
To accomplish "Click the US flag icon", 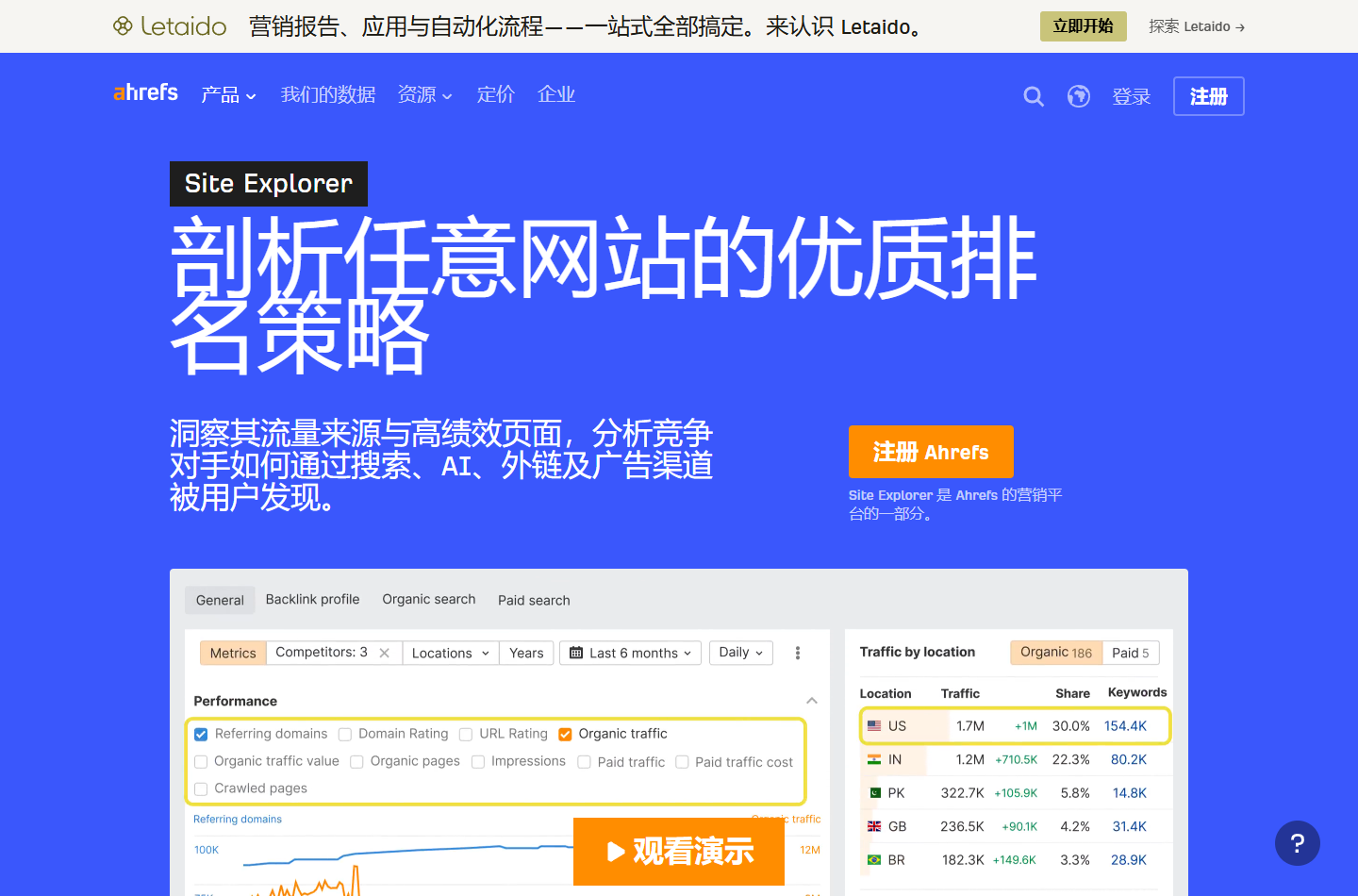I will point(874,726).
